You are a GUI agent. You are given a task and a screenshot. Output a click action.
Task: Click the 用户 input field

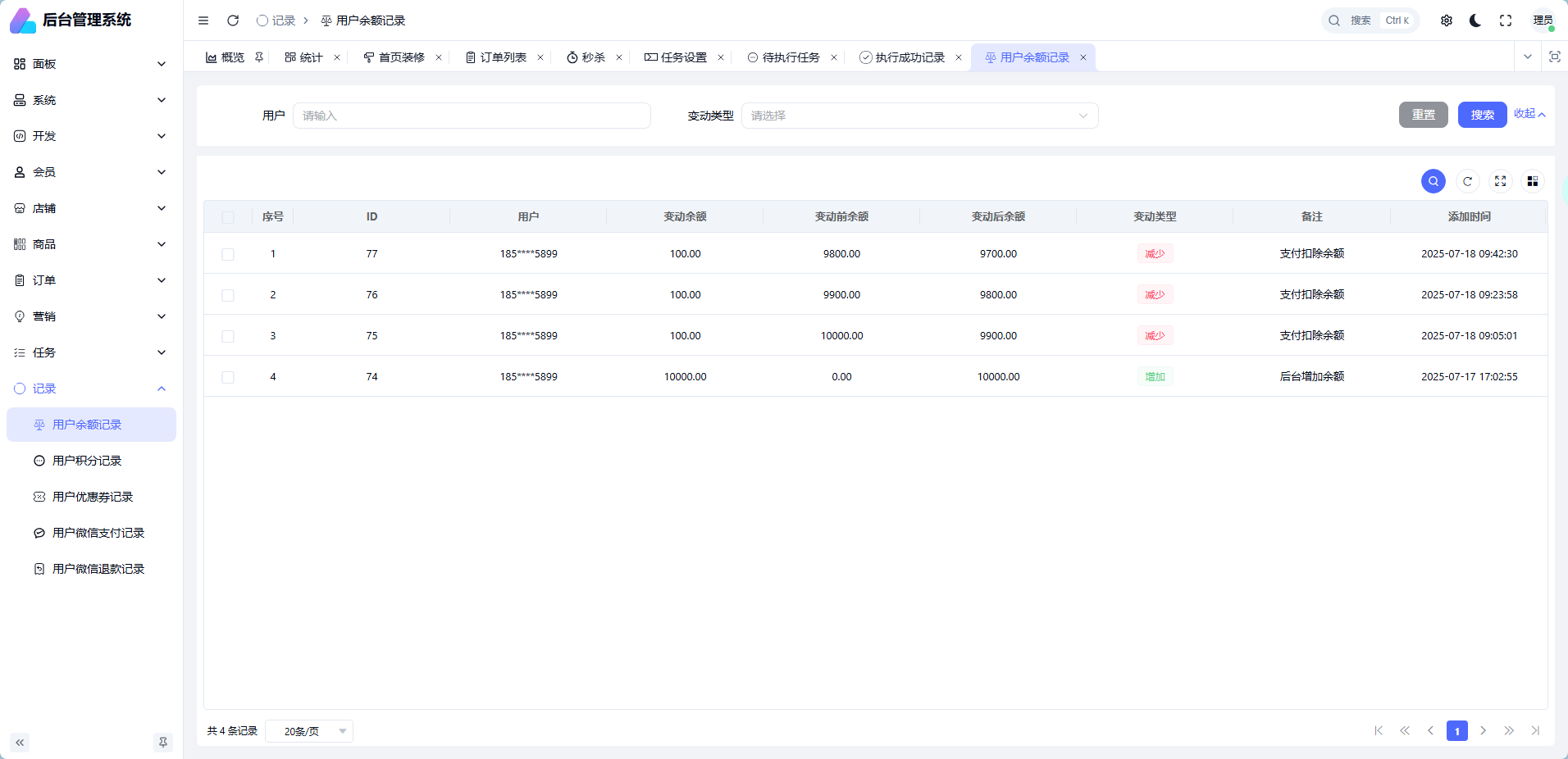472,115
